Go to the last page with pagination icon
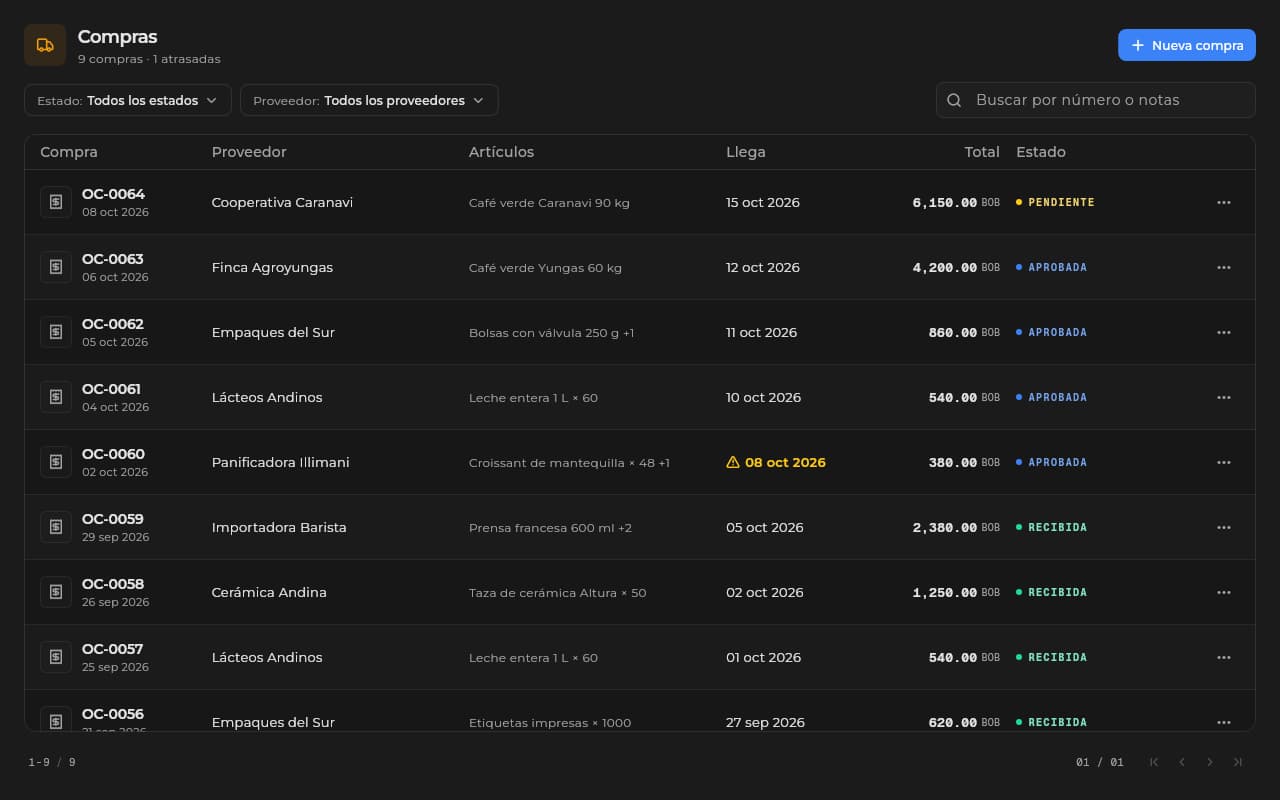The width and height of the screenshot is (1280, 800). click(x=1238, y=762)
